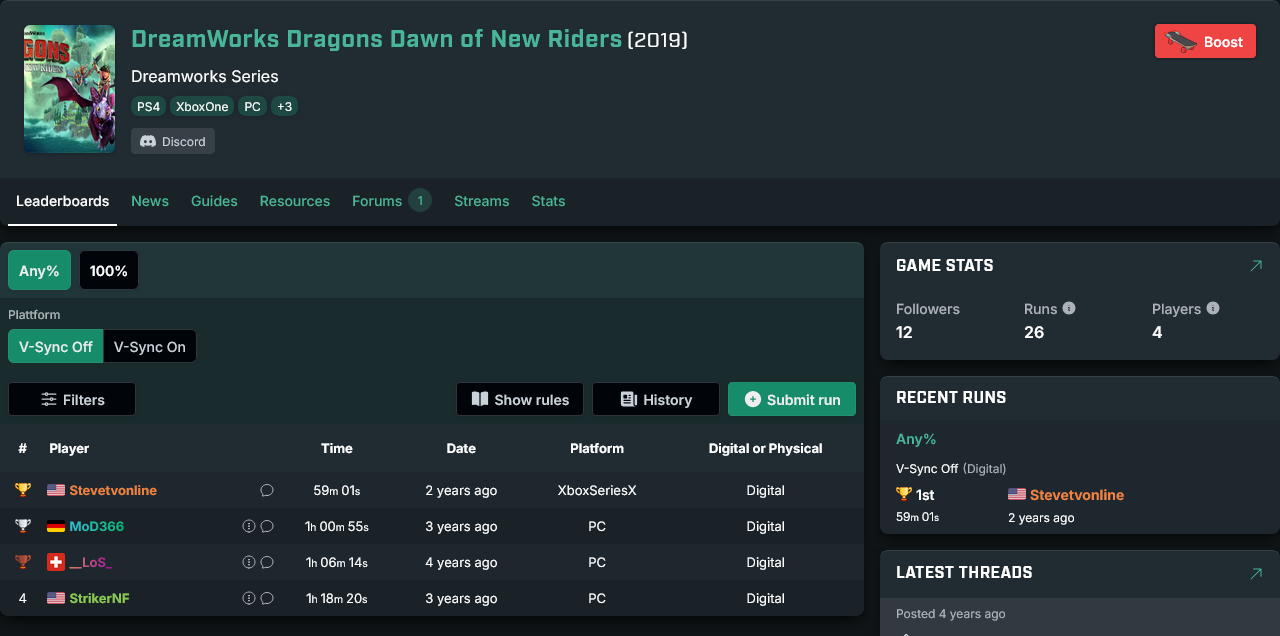Sort leaderboard by Date column
The width and height of the screenshot is (1280, 636).
click(461, 448)
